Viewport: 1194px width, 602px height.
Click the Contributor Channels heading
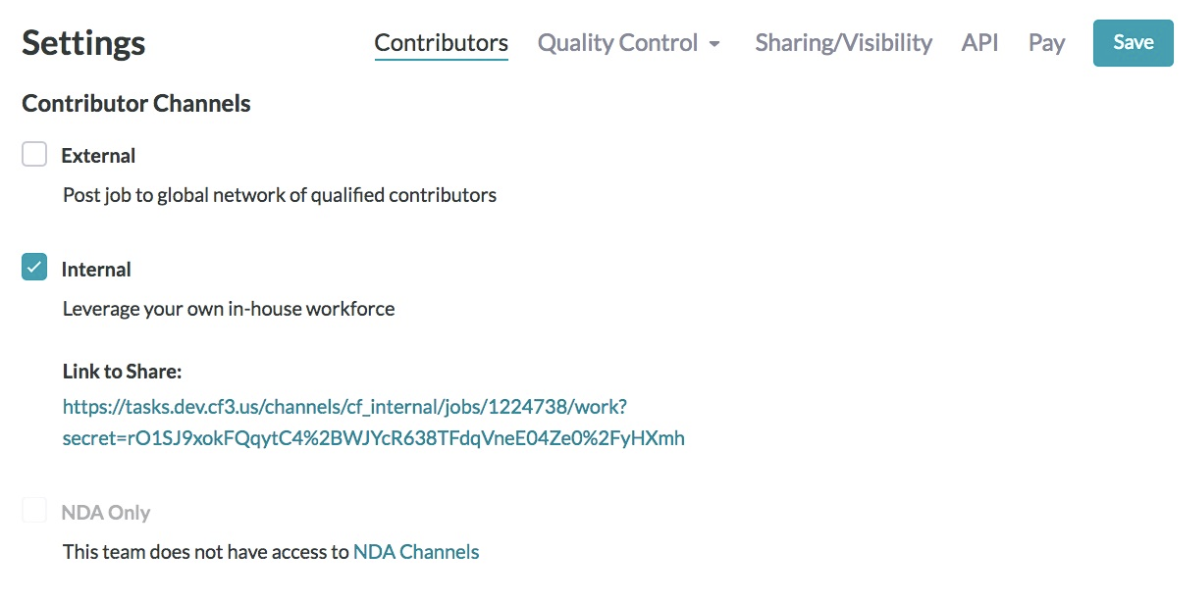136,104
